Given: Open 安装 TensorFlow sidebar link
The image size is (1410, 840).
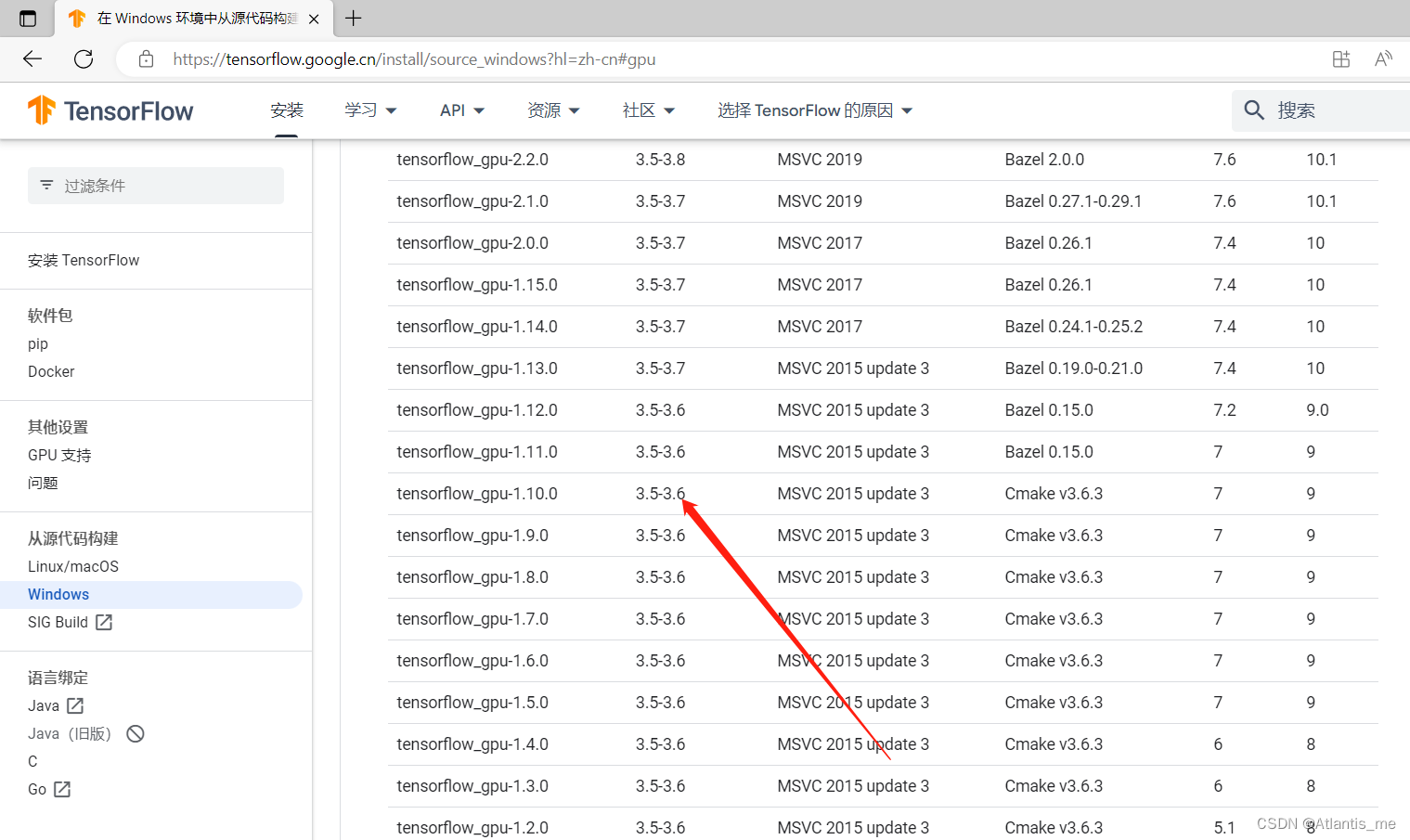Looking at the screenshot, I should pyautogui.click(x=84, y=260).
